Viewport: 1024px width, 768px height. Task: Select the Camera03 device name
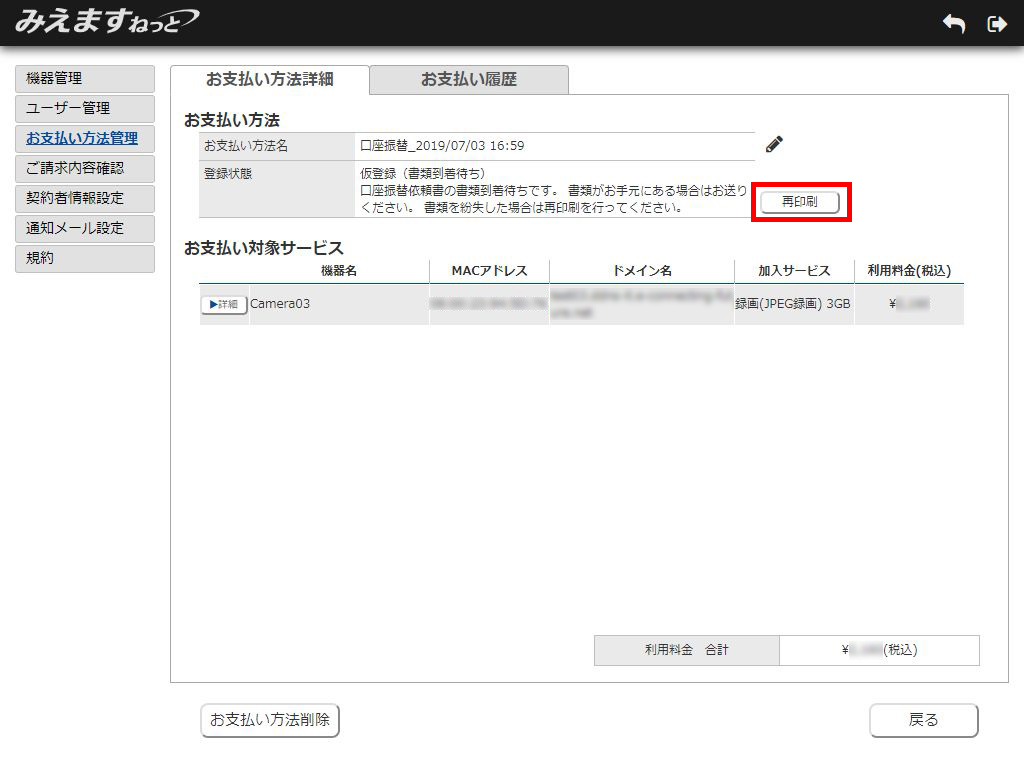pyautogui.click(x=280, y=304)
